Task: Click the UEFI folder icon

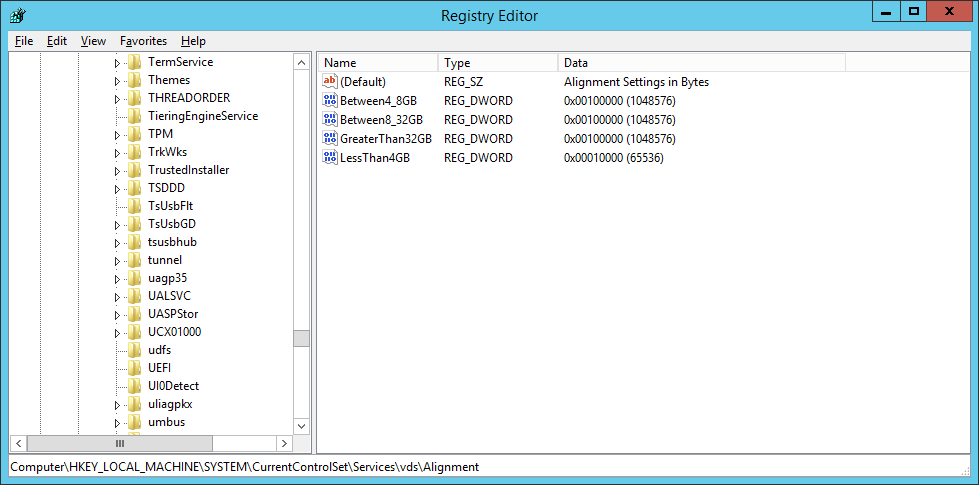Action: (x=134, y=368)
